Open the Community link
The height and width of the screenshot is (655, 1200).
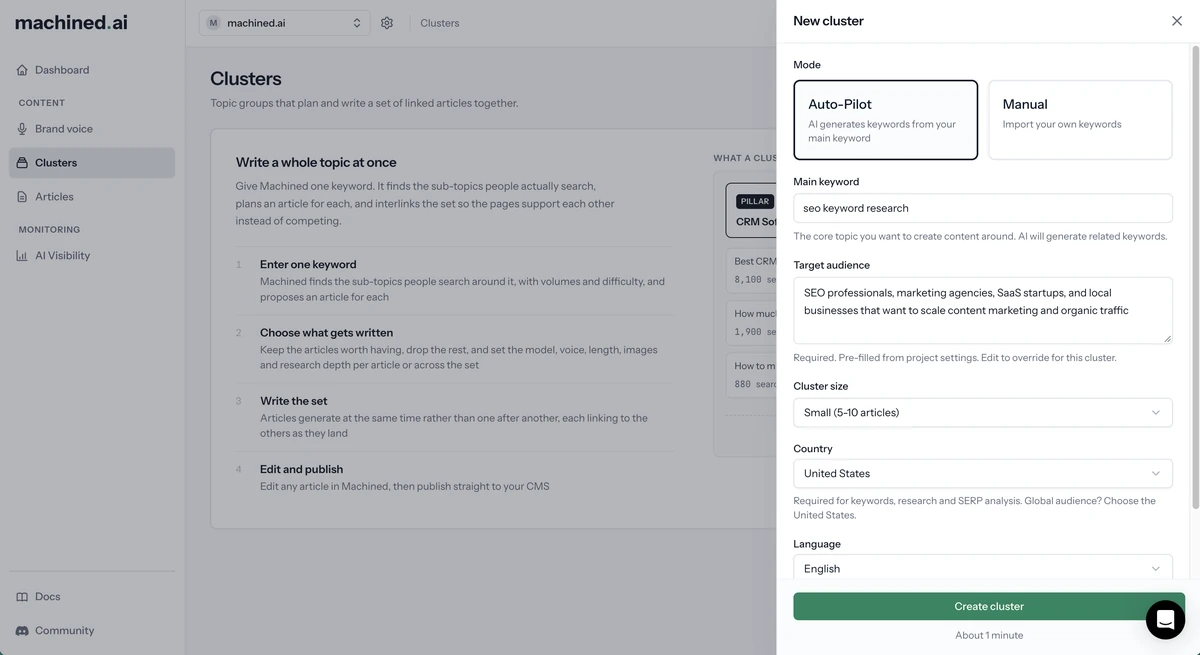(92, 631)
